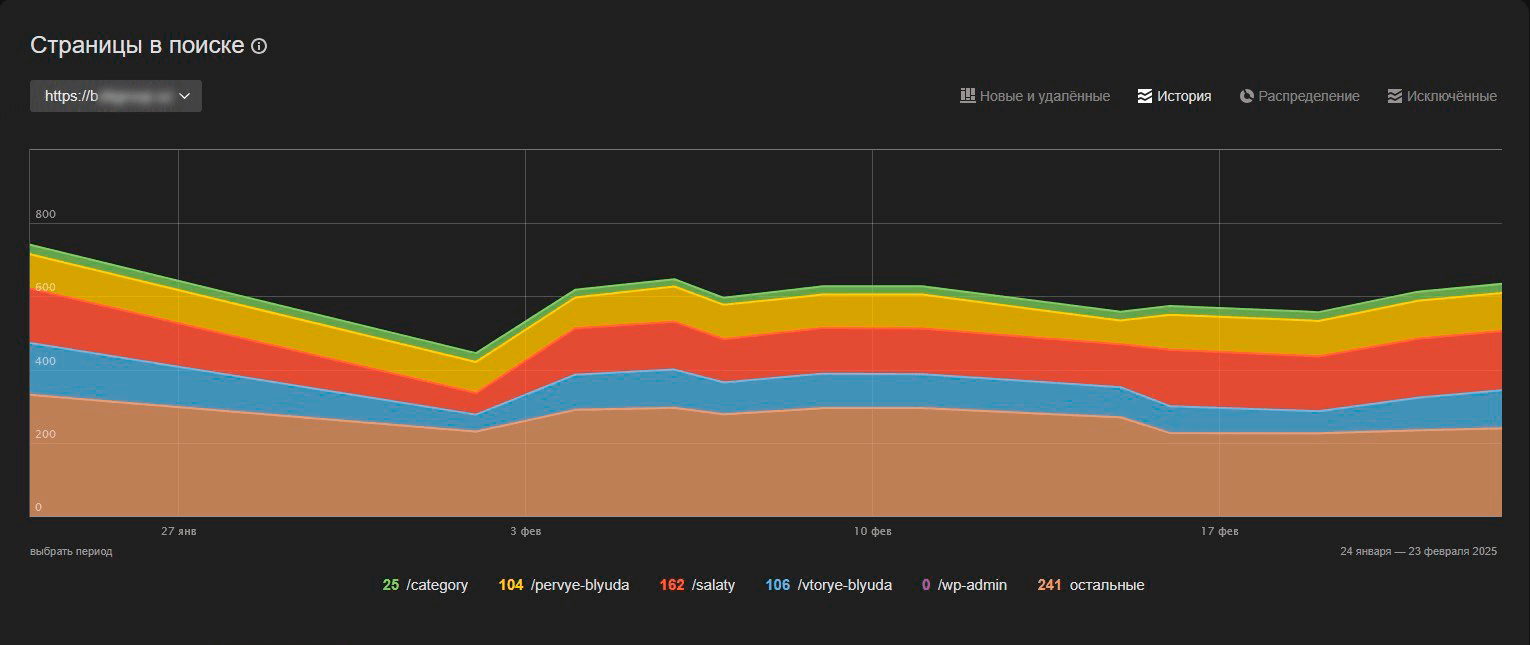This screenshot has width=1530, height=645.
Task: Click the 10 фев axis label
Action: [x=873, y=531]
